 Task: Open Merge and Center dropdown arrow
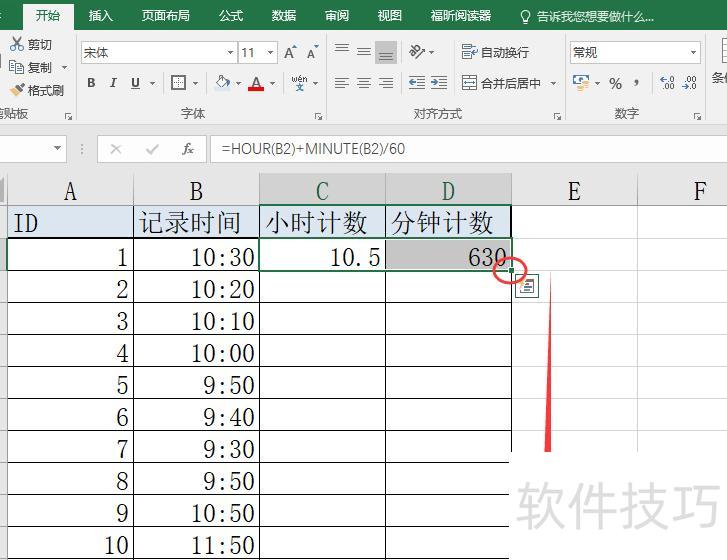[x=553, y=83]
